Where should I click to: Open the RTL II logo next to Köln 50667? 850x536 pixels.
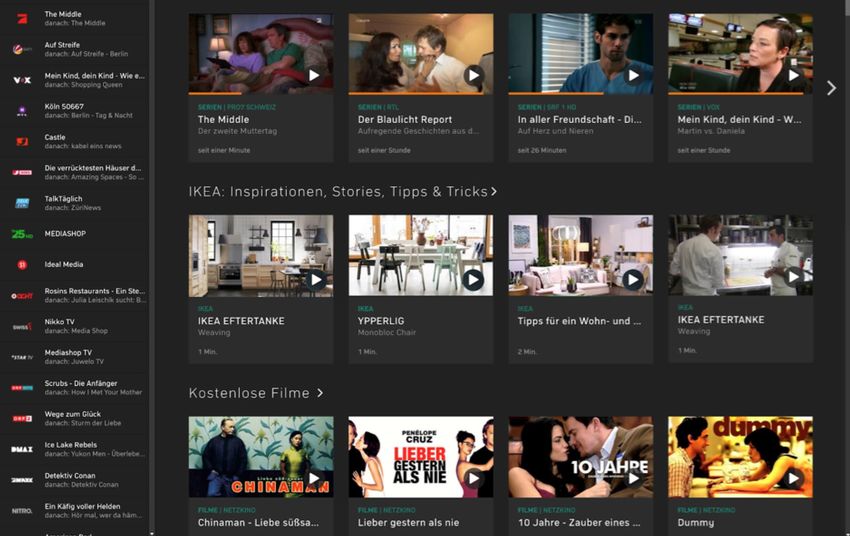22,111
